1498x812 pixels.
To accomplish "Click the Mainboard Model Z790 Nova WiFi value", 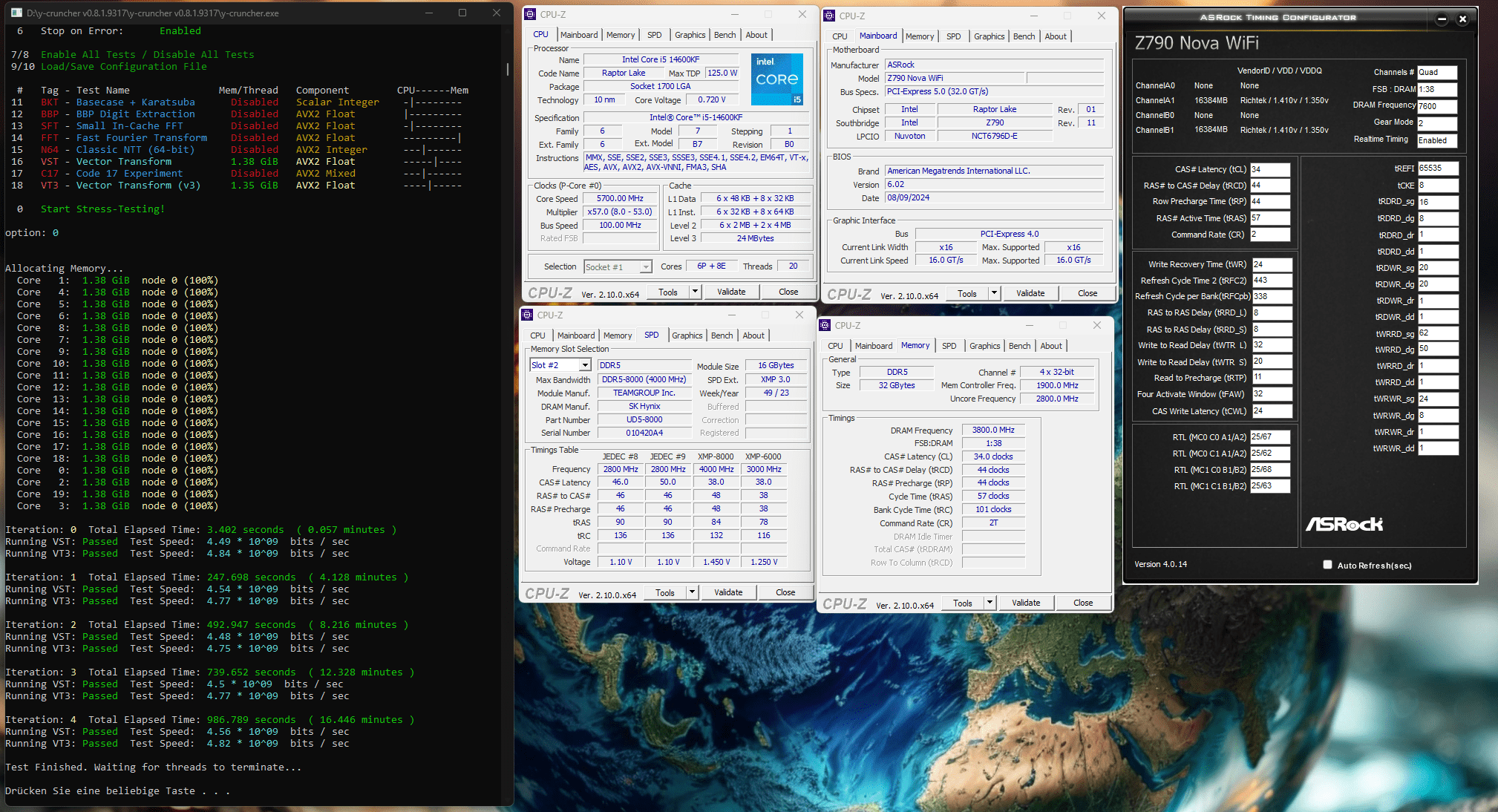I will click(x=955, y=78).
